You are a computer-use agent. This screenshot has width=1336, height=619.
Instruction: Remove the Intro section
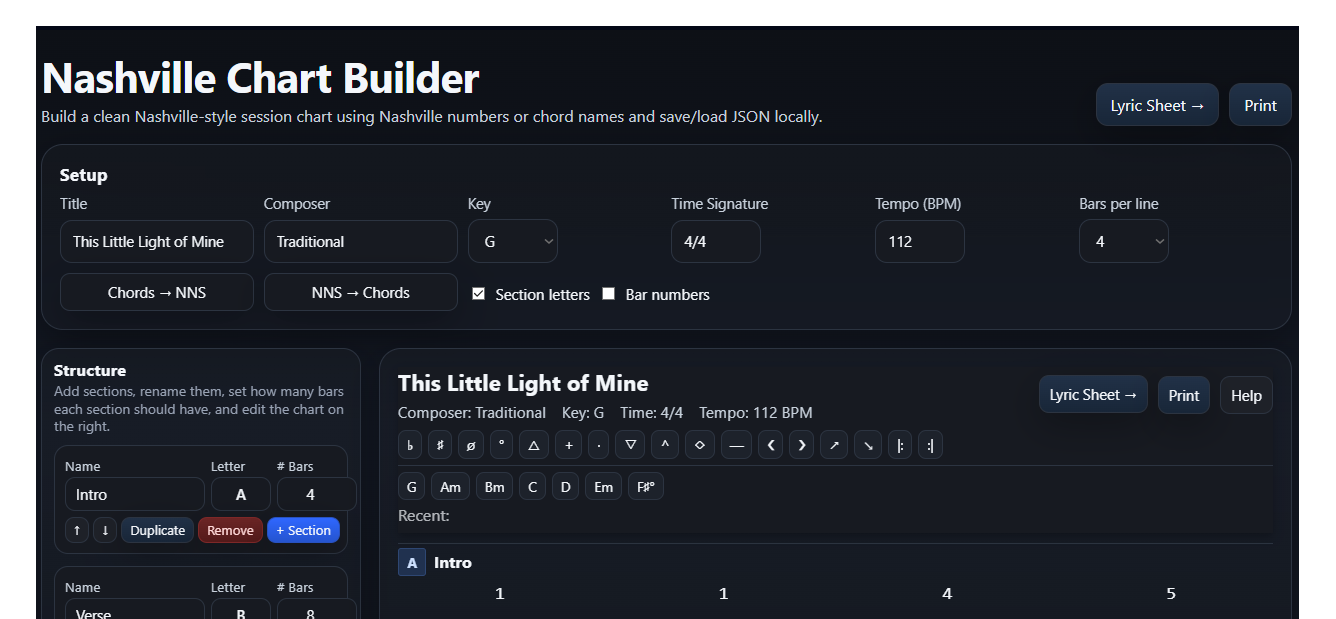pyautogui.click(x=230, y=530)
